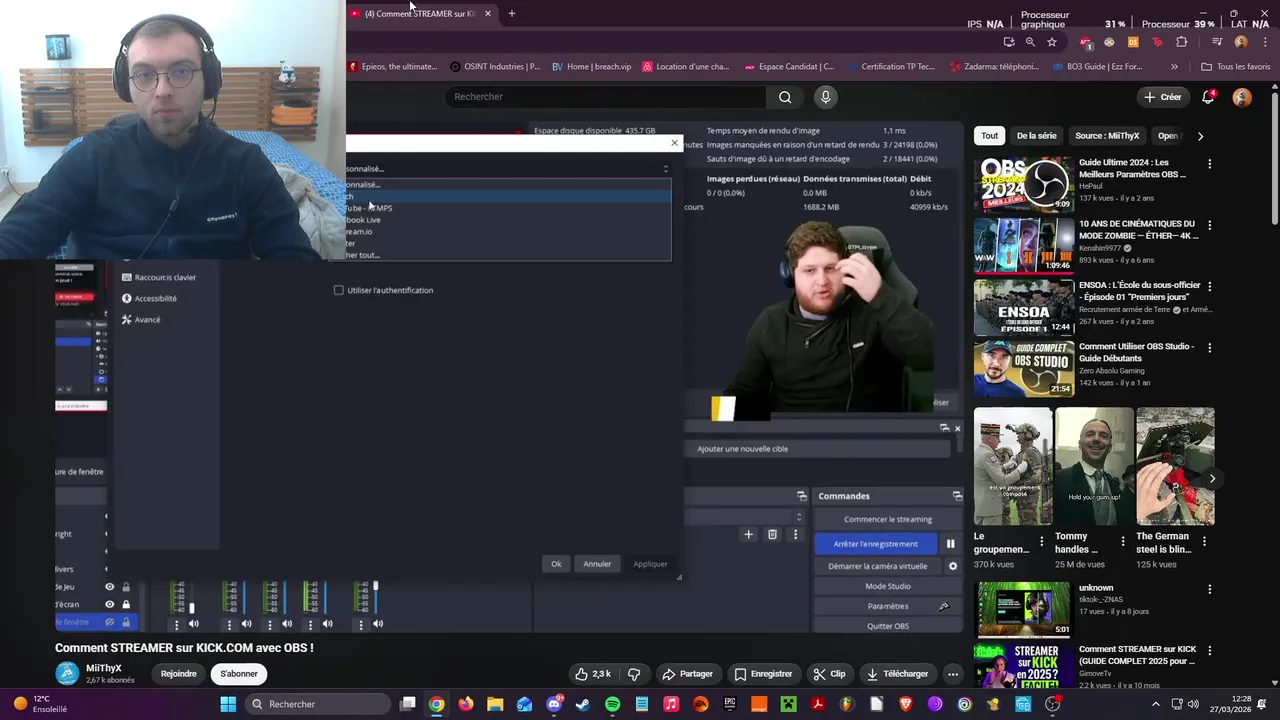Click 'Commencer le streaming' in OBS
This screenshot has width=1280, height=720.
click(x=887, y=519)
